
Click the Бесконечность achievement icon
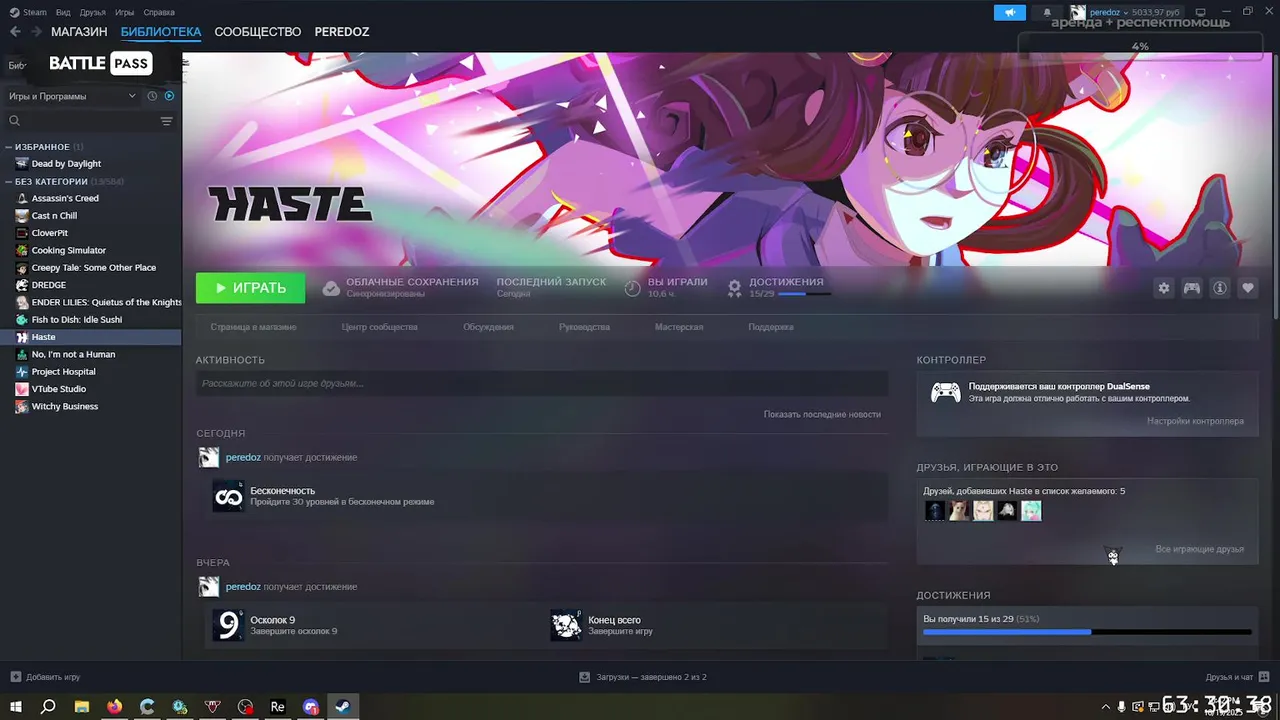[x=228, y=496]
